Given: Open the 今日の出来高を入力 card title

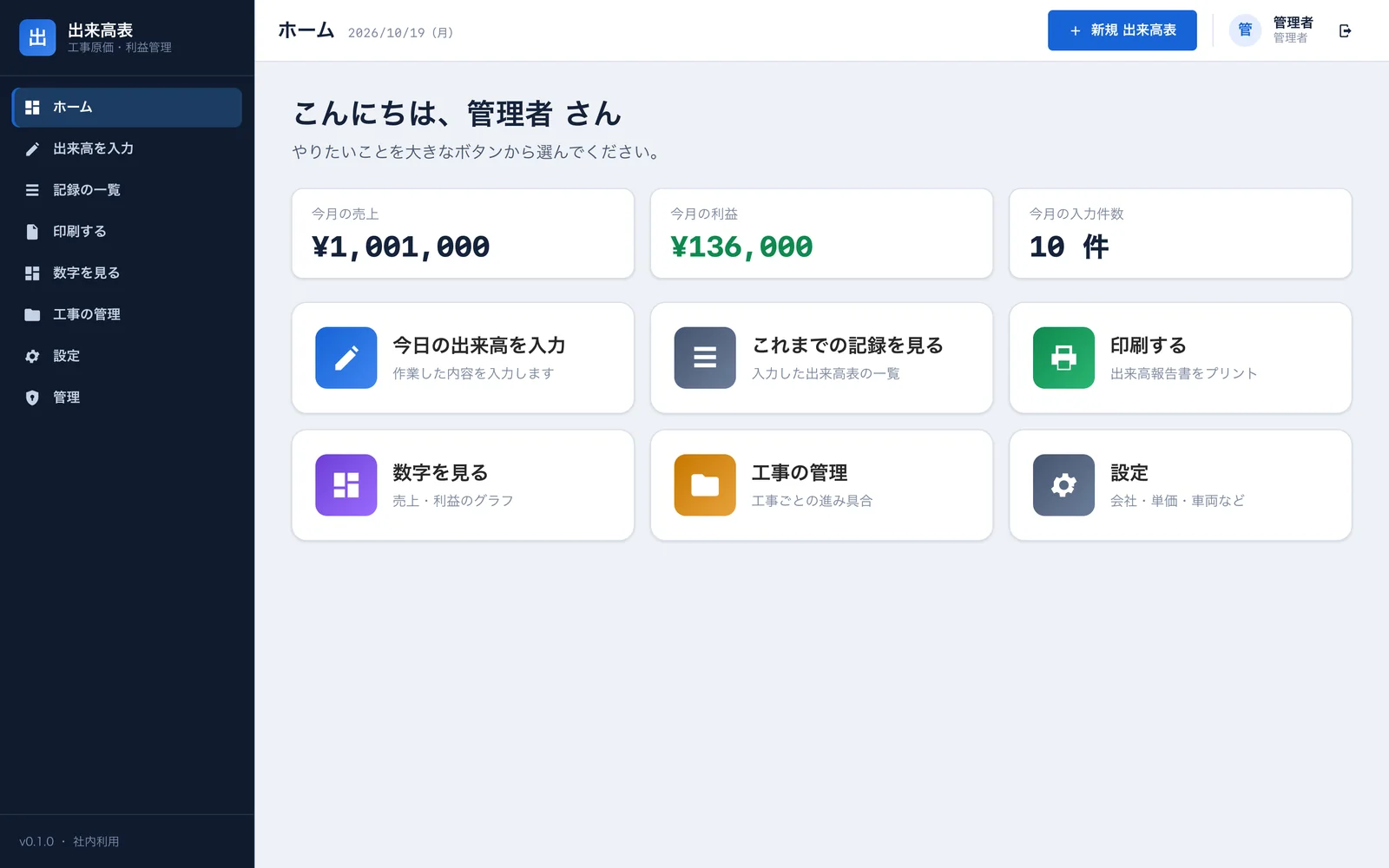Looking at the screenshot, I should point(478,345).
